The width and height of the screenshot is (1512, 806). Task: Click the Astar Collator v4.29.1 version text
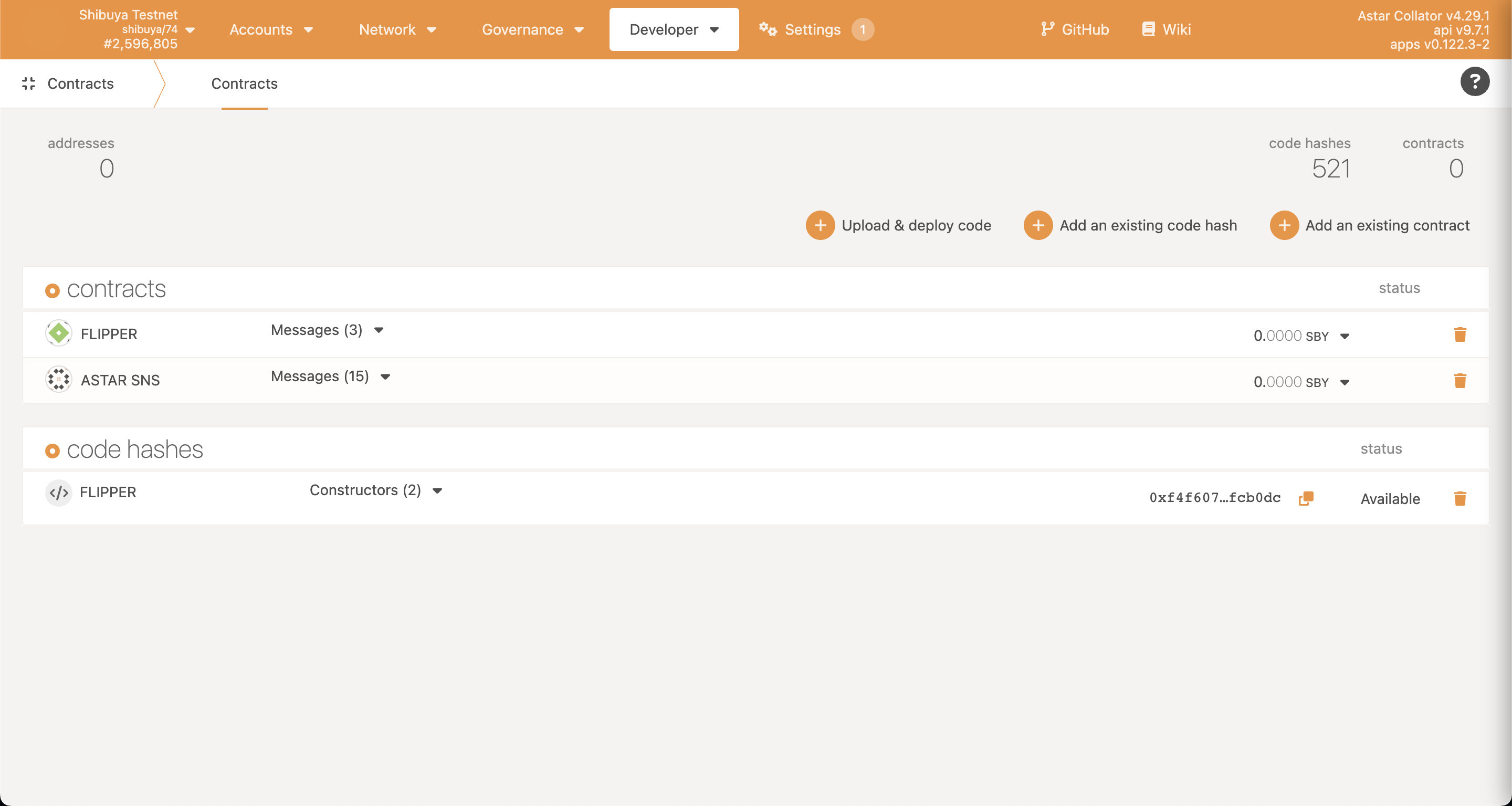point(1423,16)
